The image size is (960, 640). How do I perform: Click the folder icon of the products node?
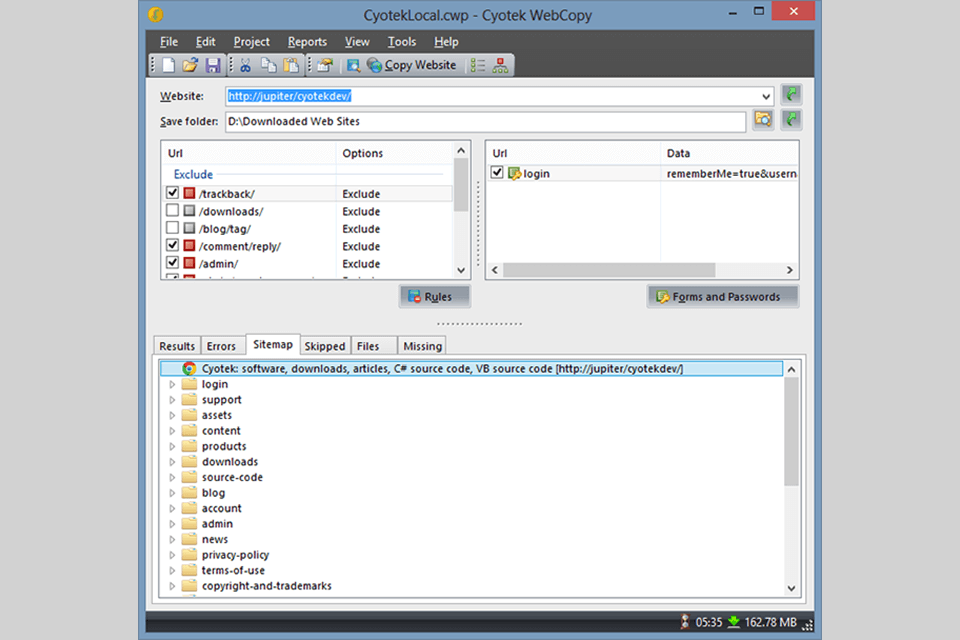coord(190,446)
